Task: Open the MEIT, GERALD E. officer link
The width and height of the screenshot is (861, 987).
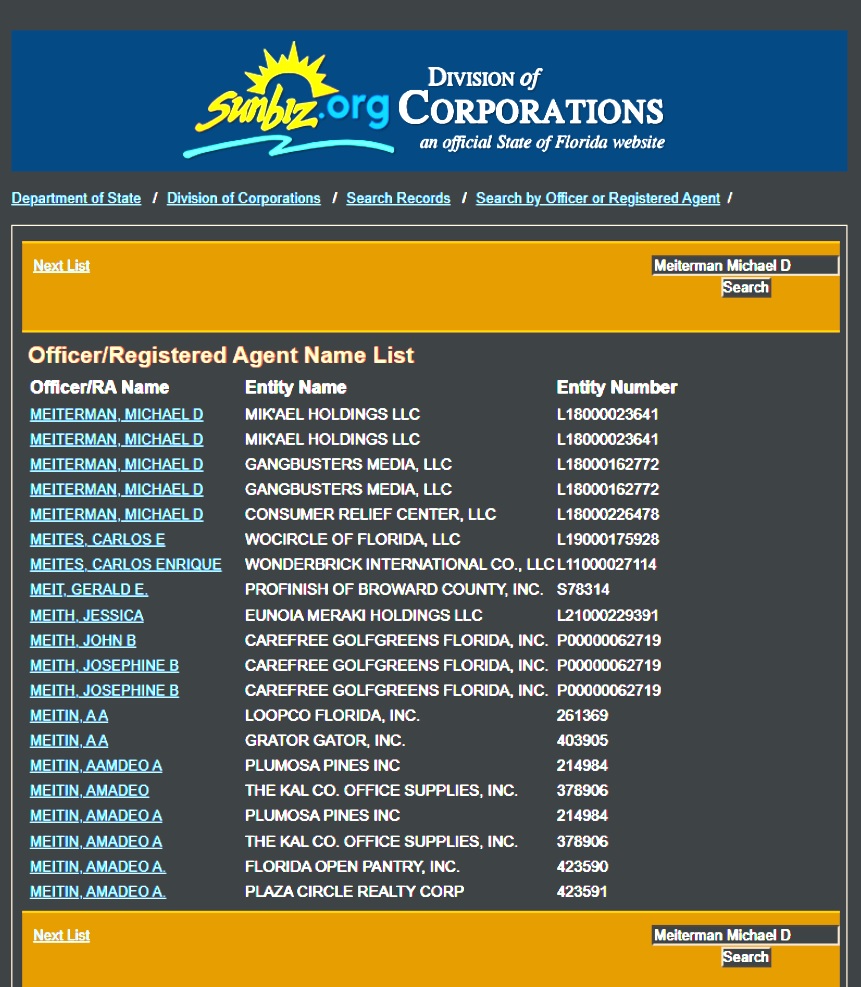Action: coord(89,589)
